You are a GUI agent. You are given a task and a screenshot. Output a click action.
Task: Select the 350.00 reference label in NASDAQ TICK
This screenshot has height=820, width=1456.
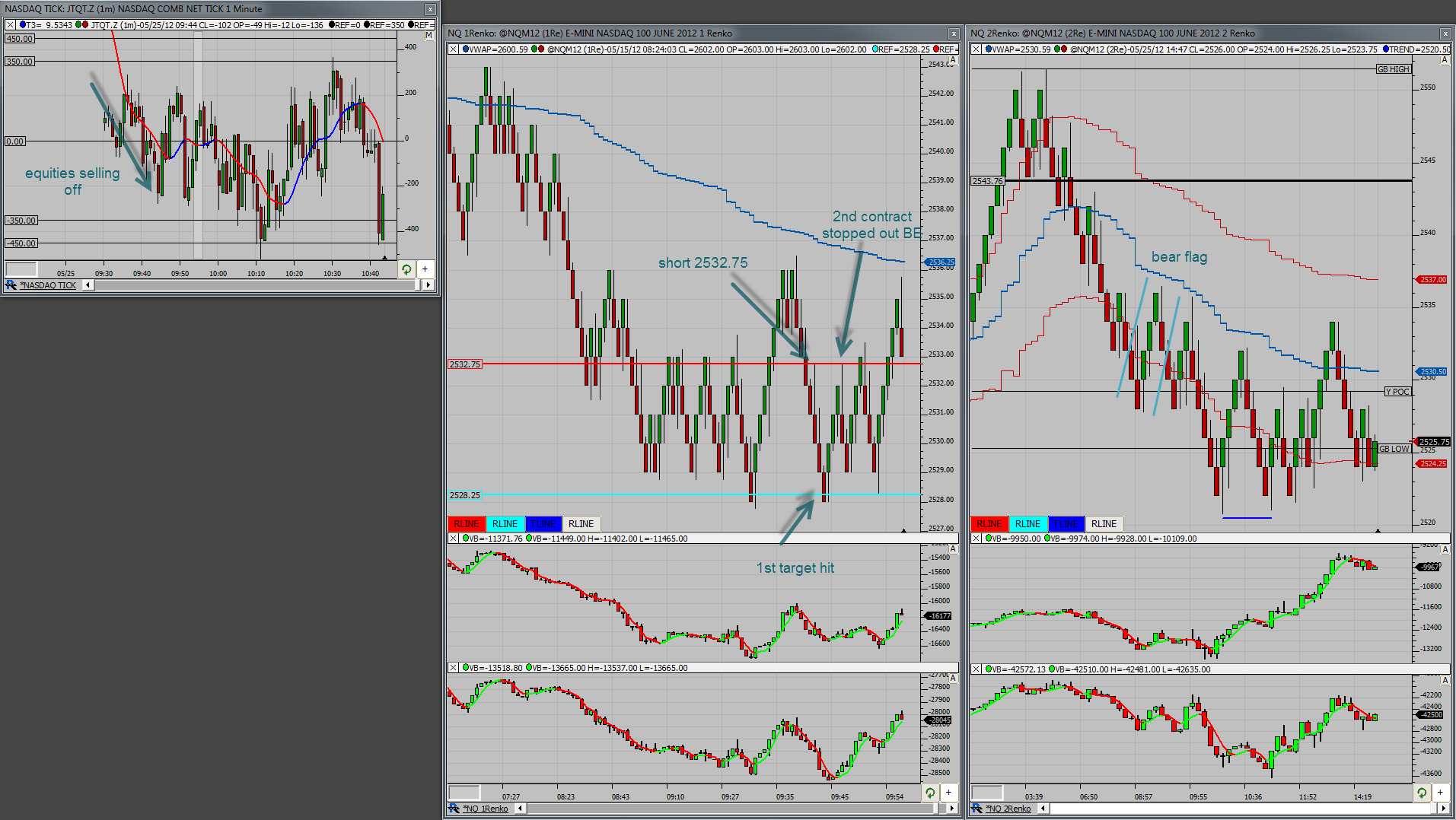pyautogui.click(x=21, y=62)
